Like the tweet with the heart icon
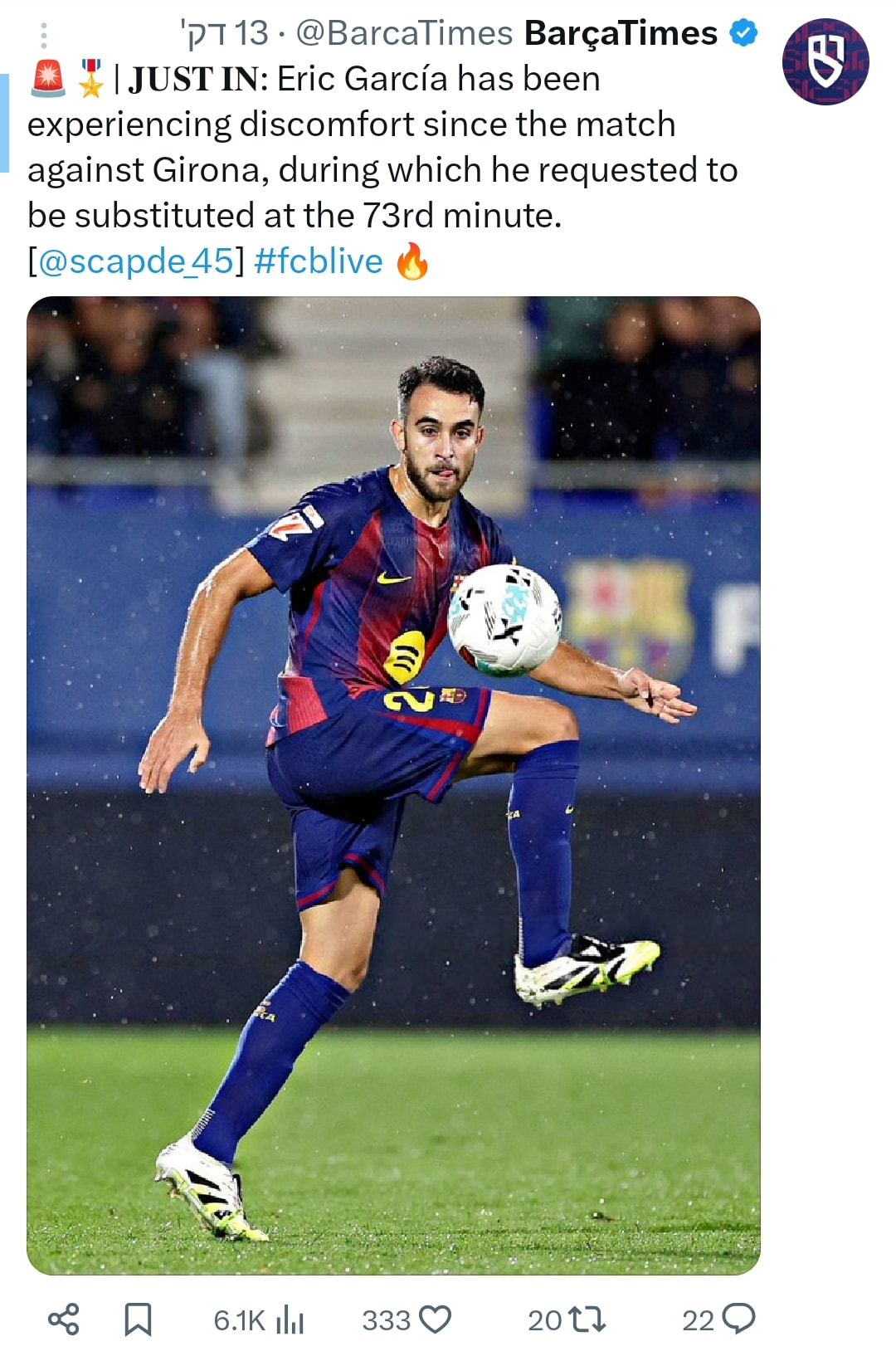 pyautogui.click(x=436, y=1319)
